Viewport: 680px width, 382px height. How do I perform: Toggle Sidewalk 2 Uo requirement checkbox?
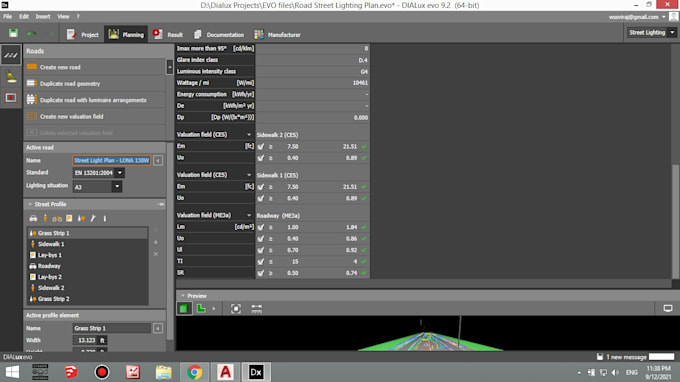[x=261, y=158]
